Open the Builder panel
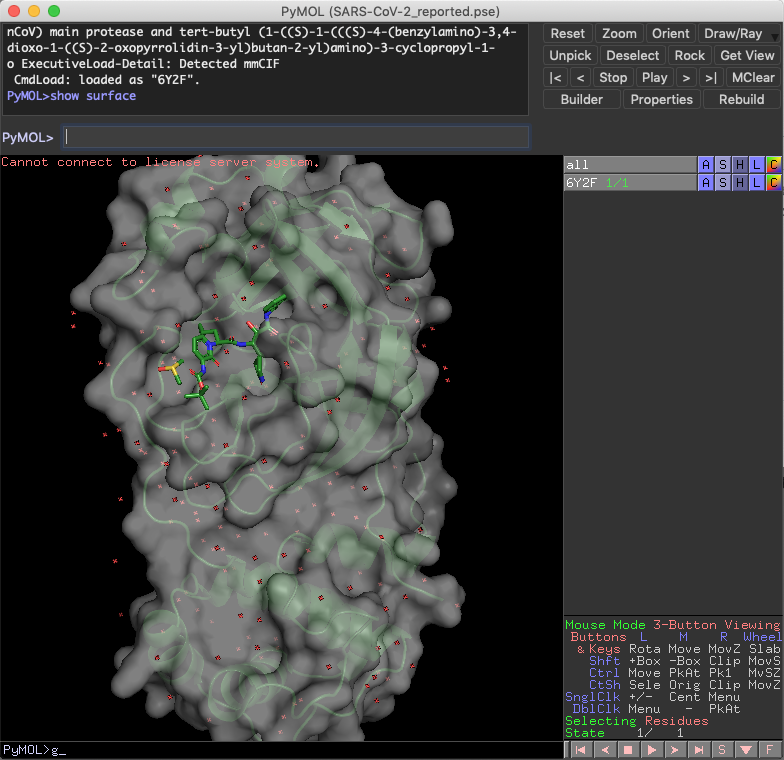Viewport: 784px width, 760px height. pos(582,100)
